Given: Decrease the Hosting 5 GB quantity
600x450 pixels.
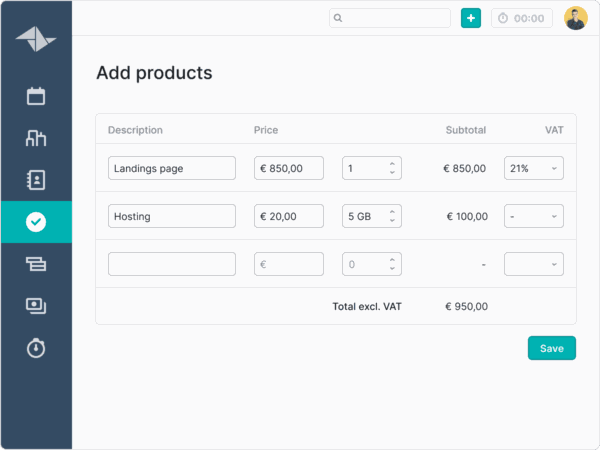Looking at the screenshot, I should coord(392,221).
